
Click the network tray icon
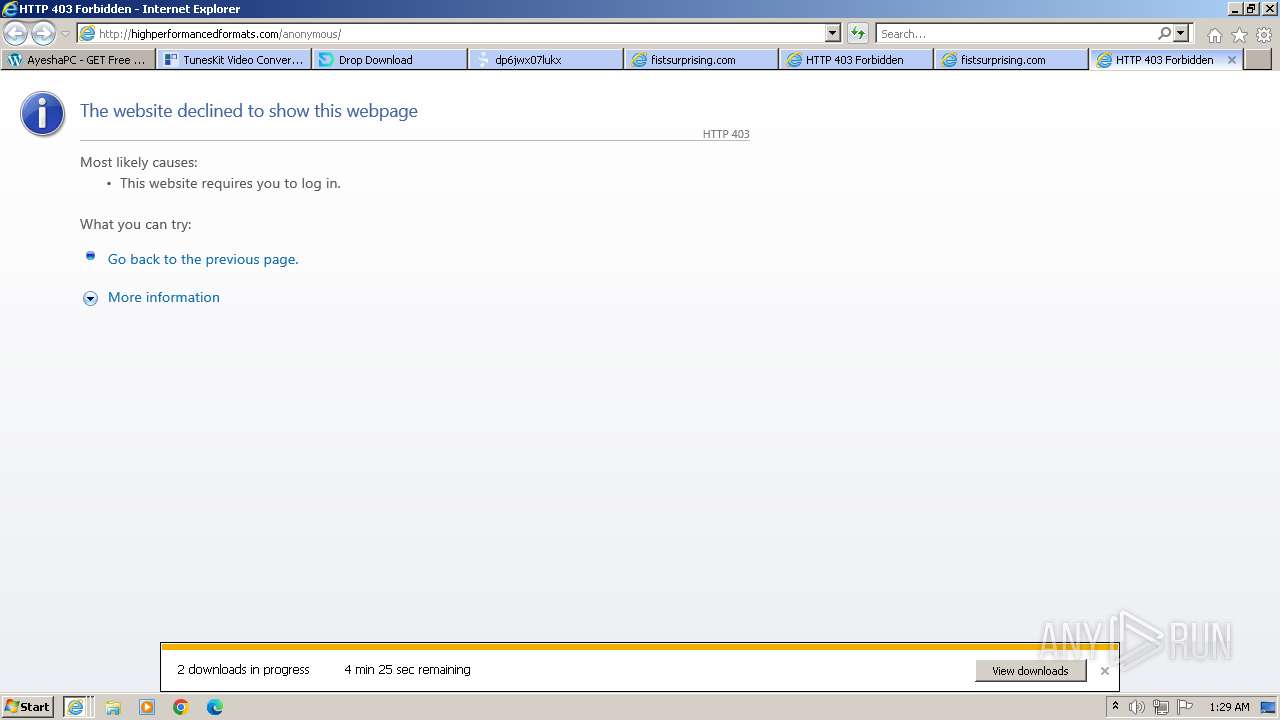click(1161, 707)
